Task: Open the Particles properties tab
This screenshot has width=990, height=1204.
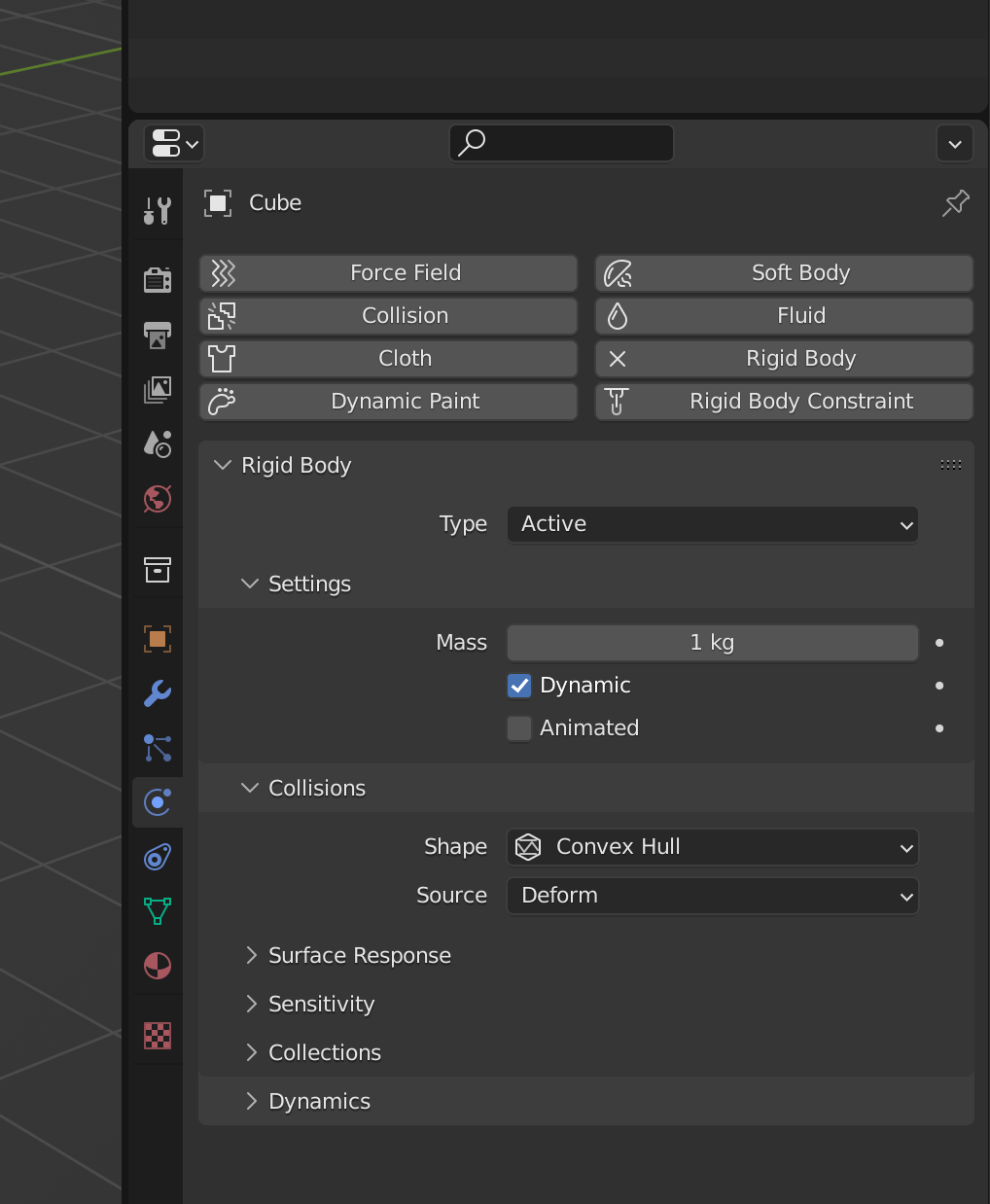Action: 157,748
